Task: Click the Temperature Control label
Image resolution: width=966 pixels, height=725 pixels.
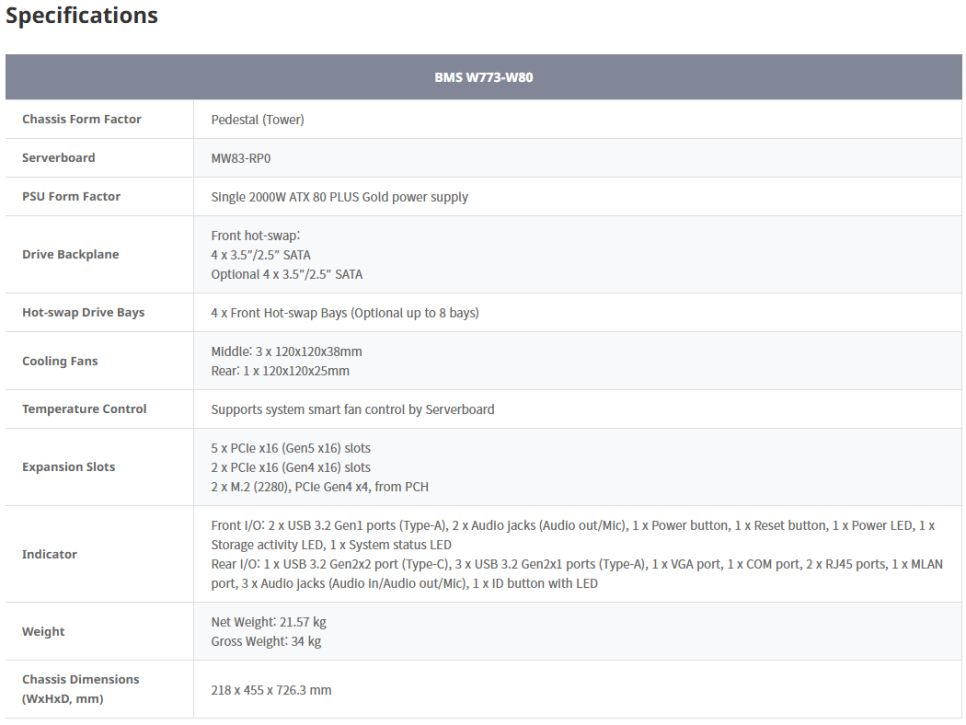Action: click(84, 409)
